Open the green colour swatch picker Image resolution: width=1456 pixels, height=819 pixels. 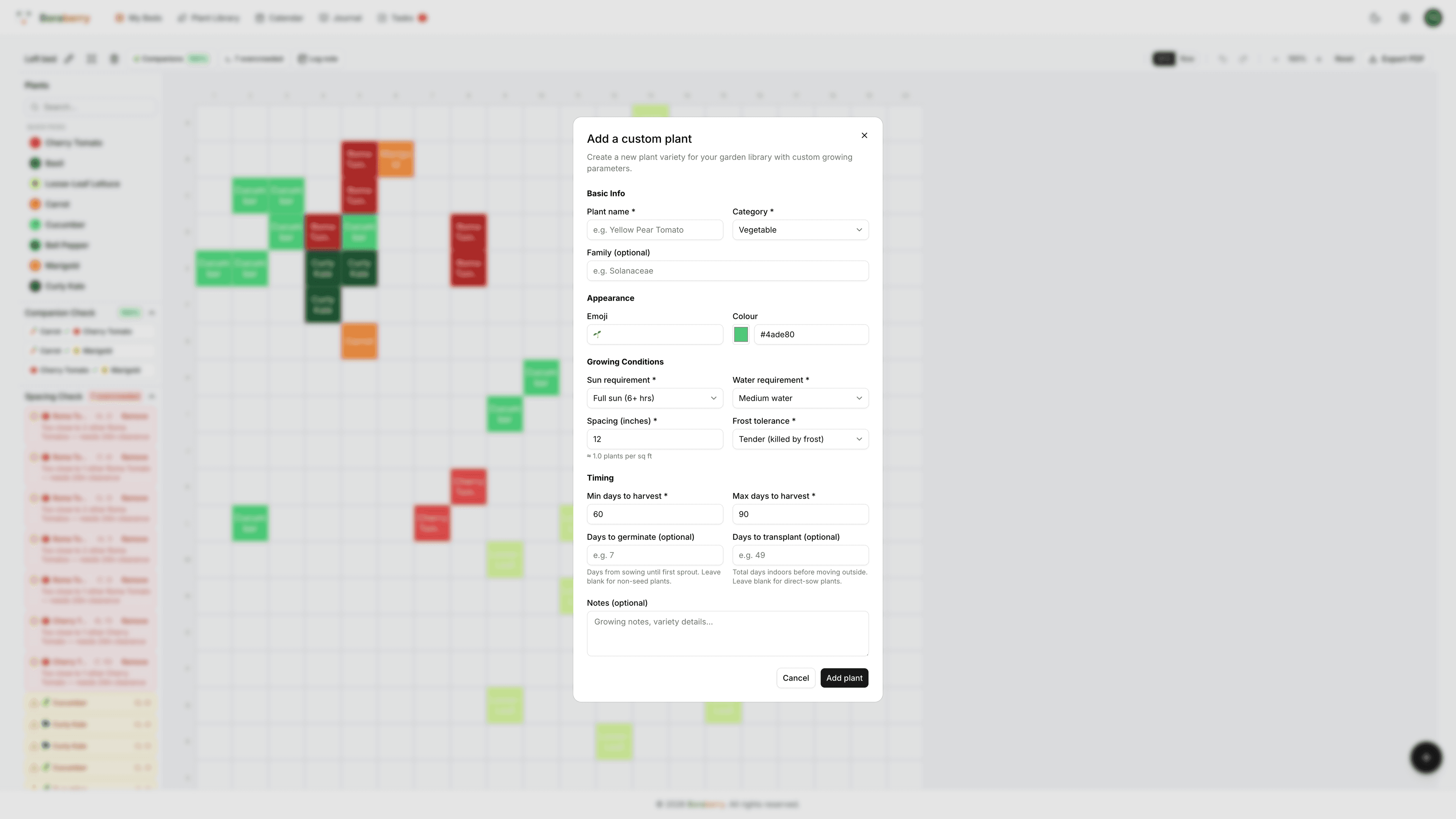pos(741,334)
